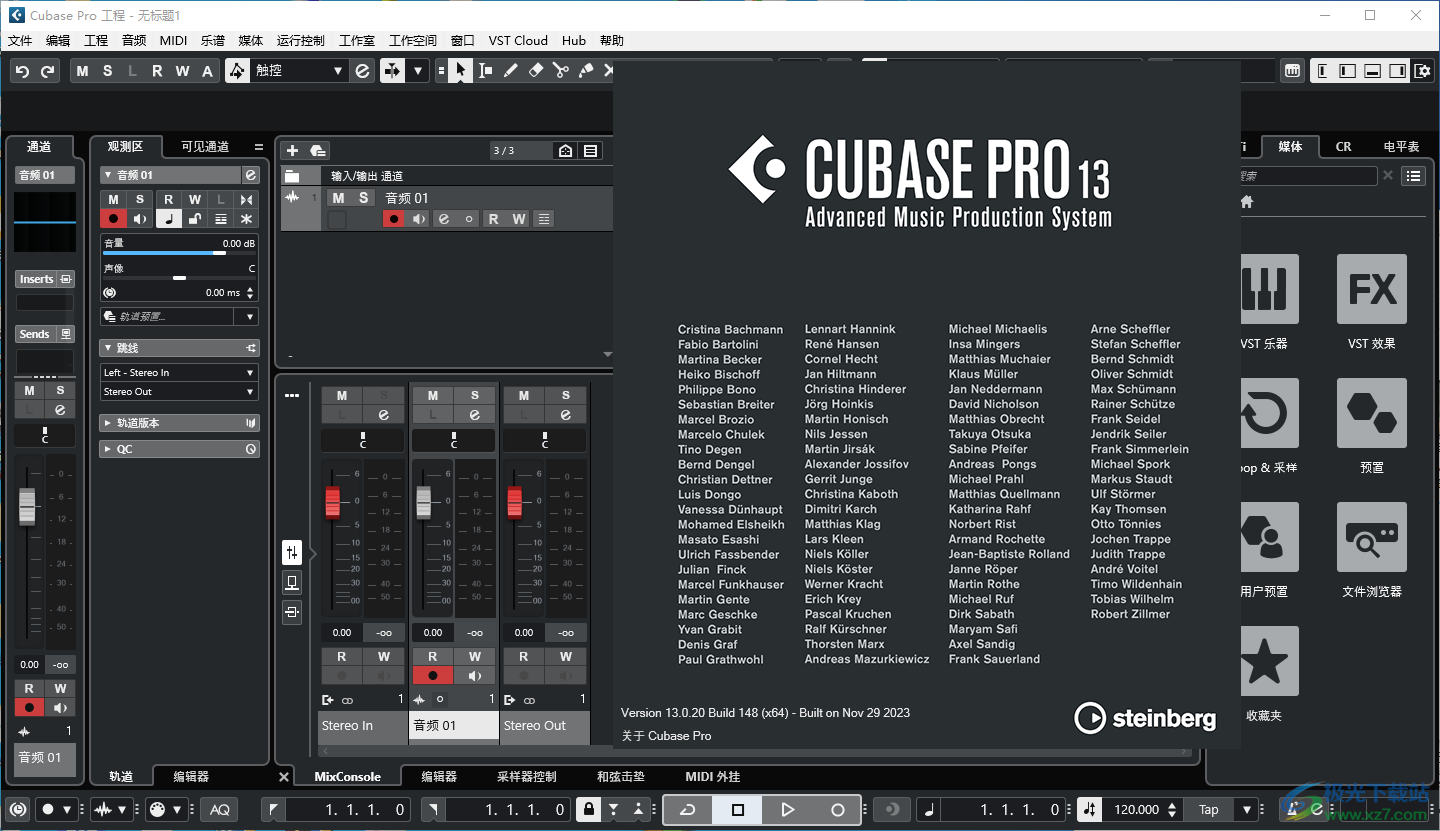Open the Presets tile in media rack
This screenshot has height=831, width=1440.
click(1371, 413)
